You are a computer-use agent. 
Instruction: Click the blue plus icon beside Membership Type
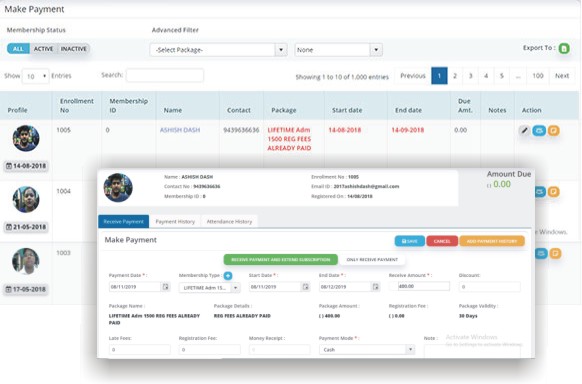coord(228,276)
